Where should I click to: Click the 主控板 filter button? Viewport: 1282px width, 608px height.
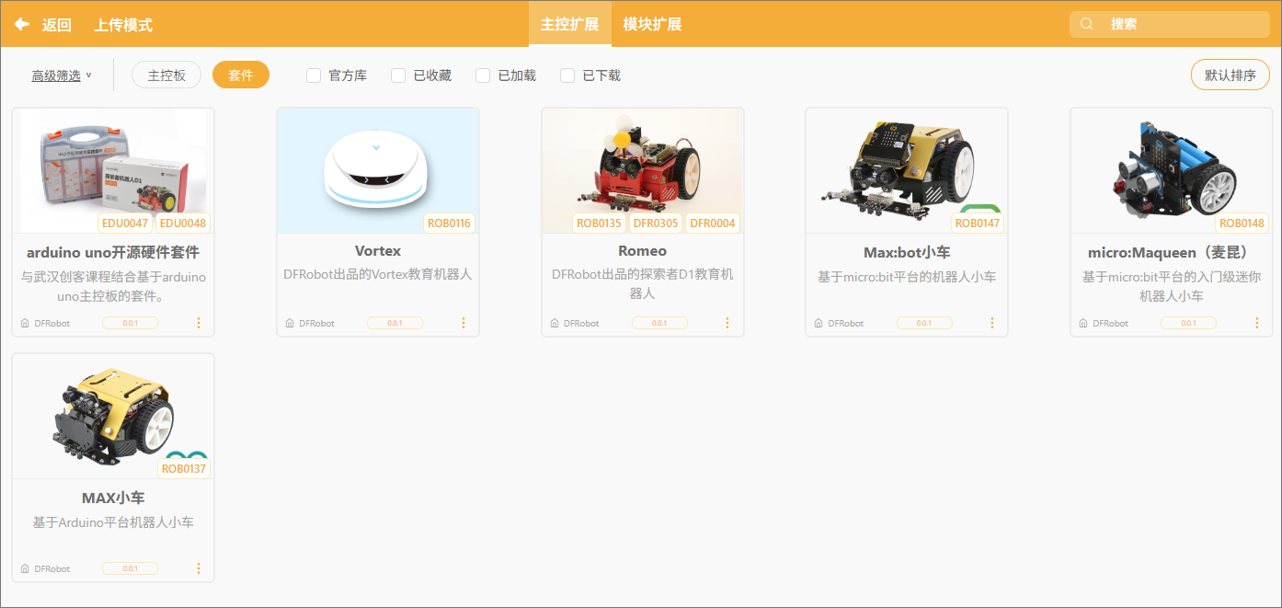click(x=166, y=75)
